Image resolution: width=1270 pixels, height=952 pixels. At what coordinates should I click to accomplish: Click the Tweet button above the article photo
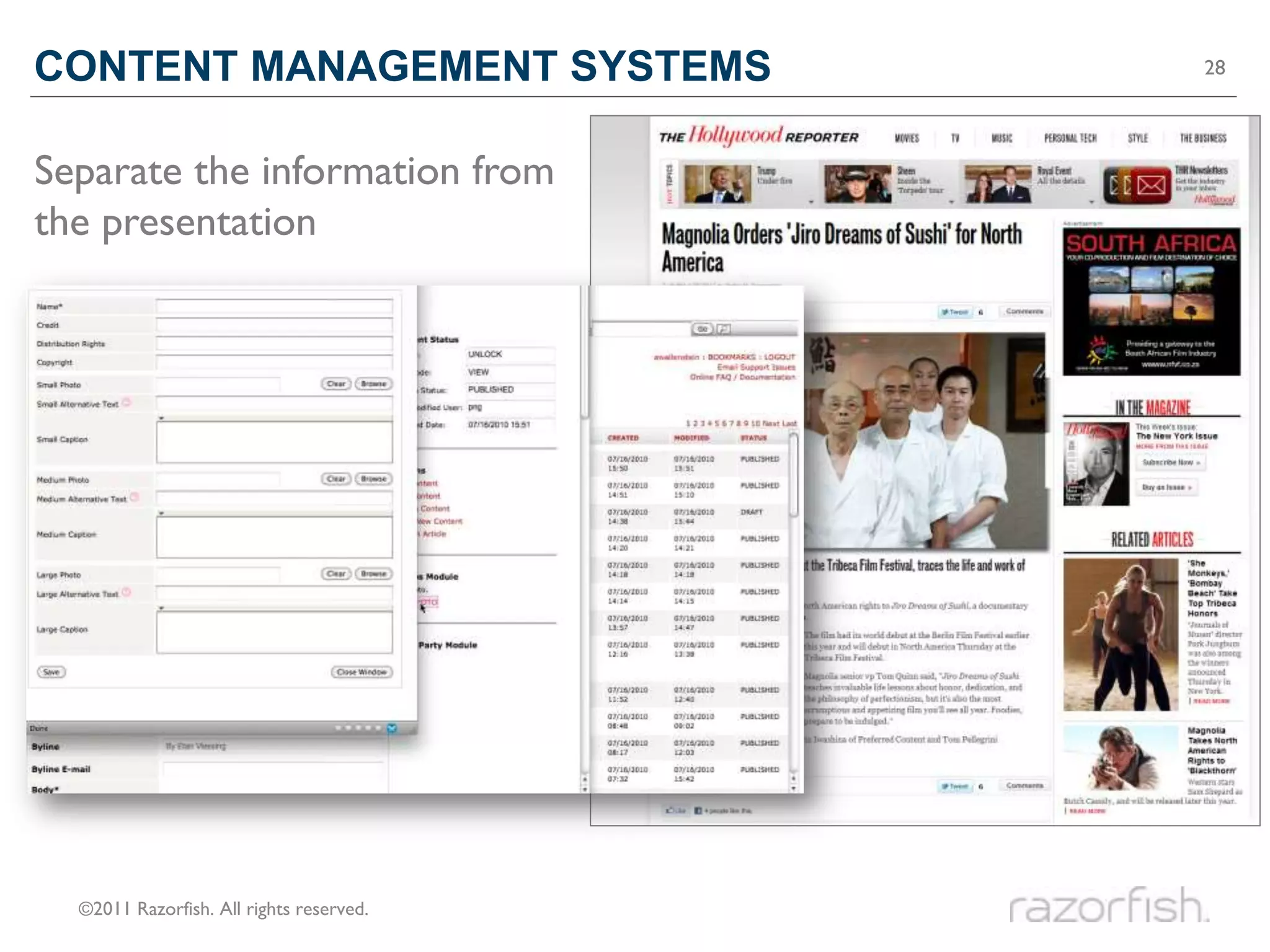(x=955, y=312)
